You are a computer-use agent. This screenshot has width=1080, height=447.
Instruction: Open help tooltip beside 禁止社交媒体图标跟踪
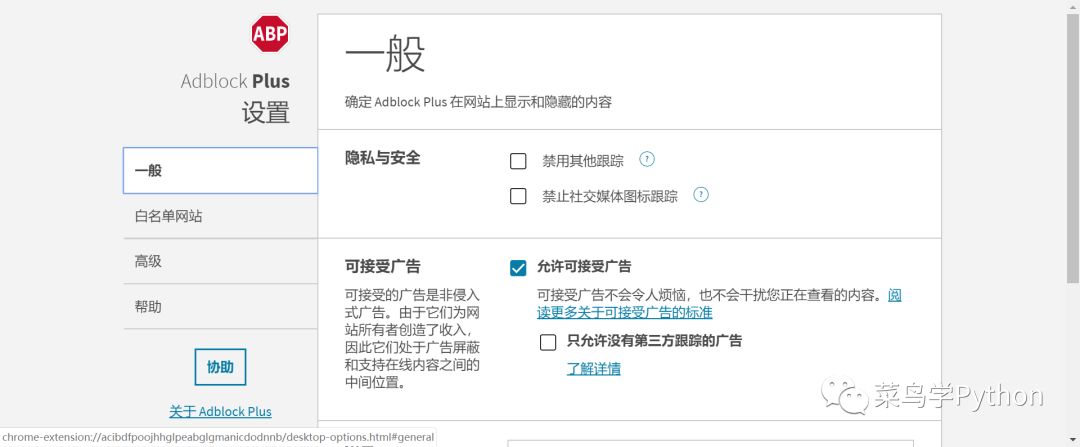pos(701,195)
